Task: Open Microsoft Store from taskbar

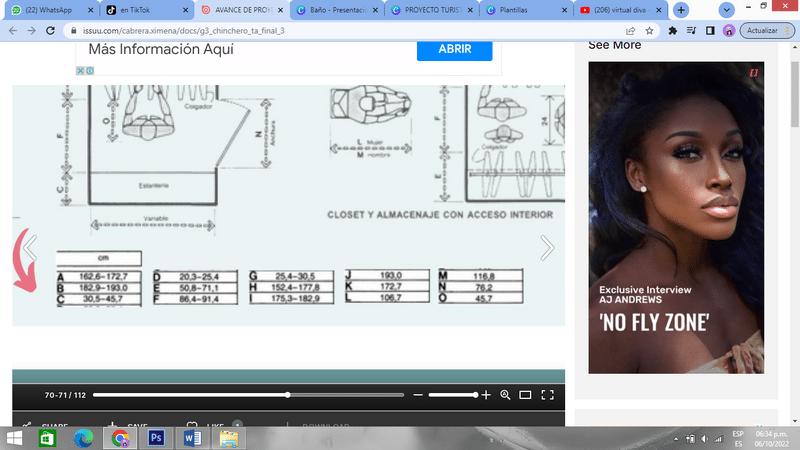Action: [47, 438]
